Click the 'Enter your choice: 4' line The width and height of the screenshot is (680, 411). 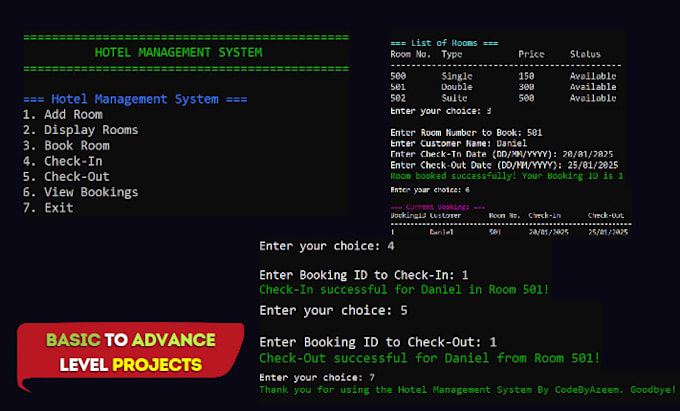(x=327, y=246)
